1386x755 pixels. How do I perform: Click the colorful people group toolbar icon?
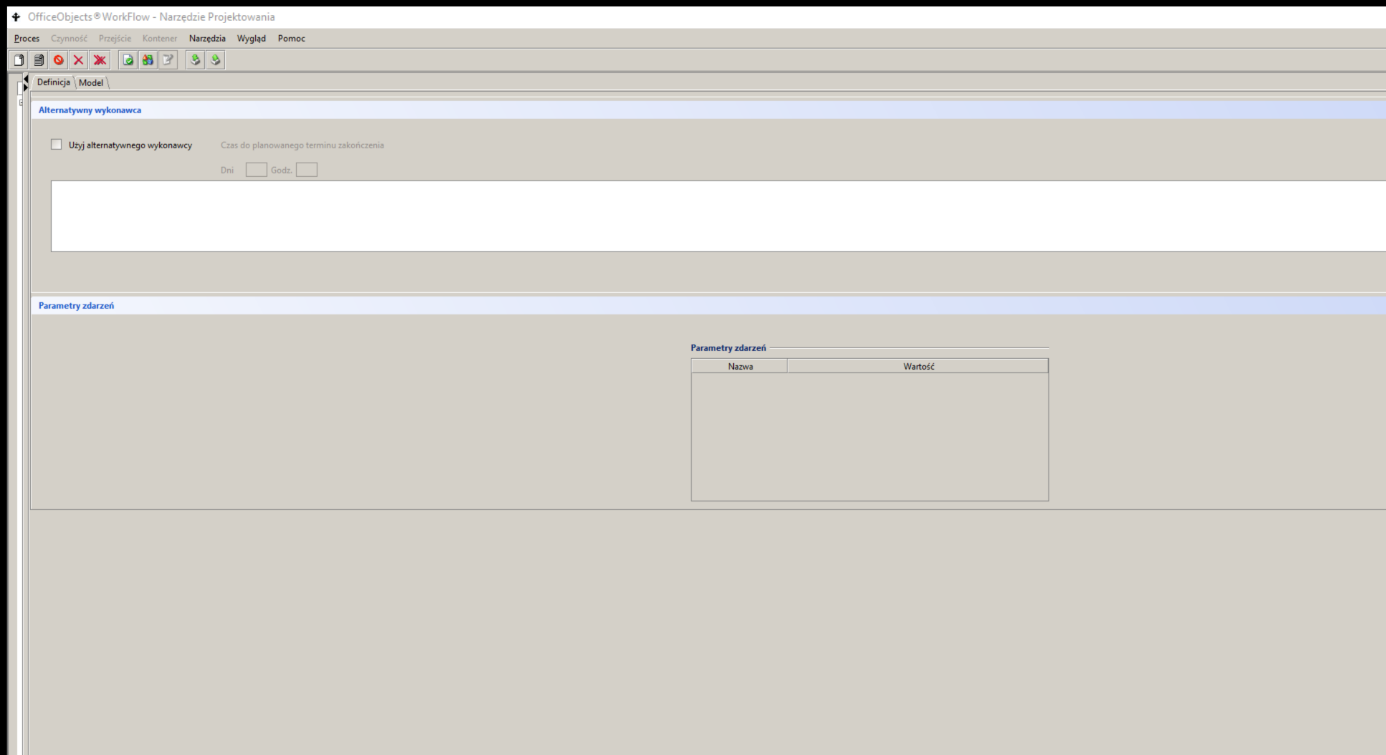click(148, 60)
